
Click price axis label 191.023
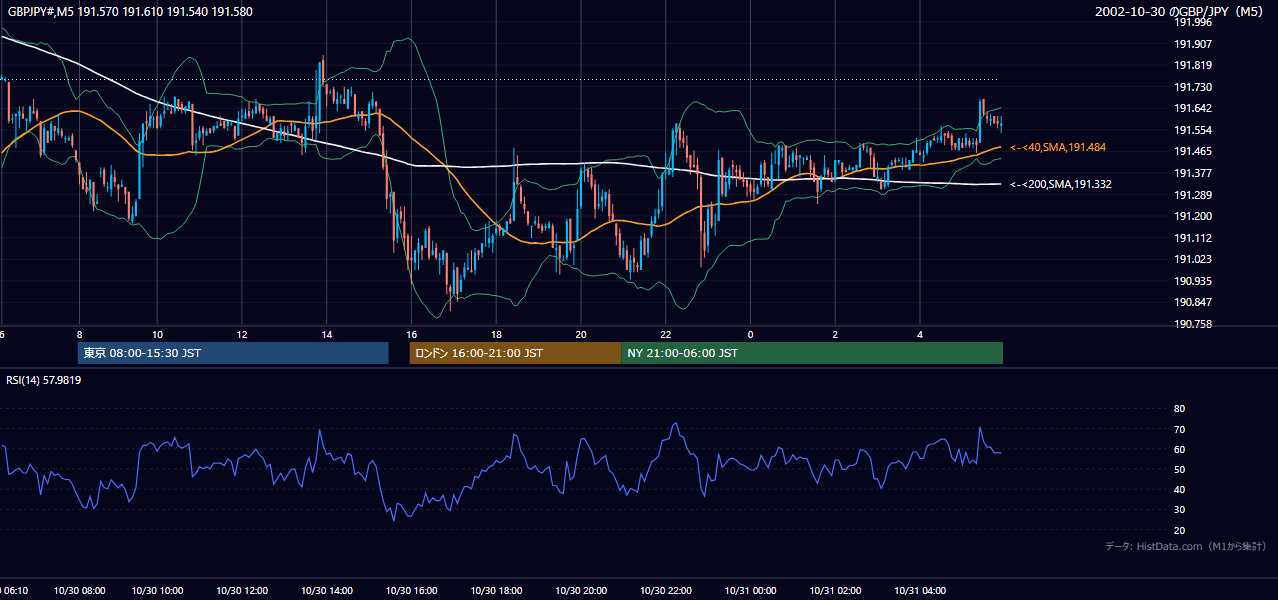tap(1192, 259)
